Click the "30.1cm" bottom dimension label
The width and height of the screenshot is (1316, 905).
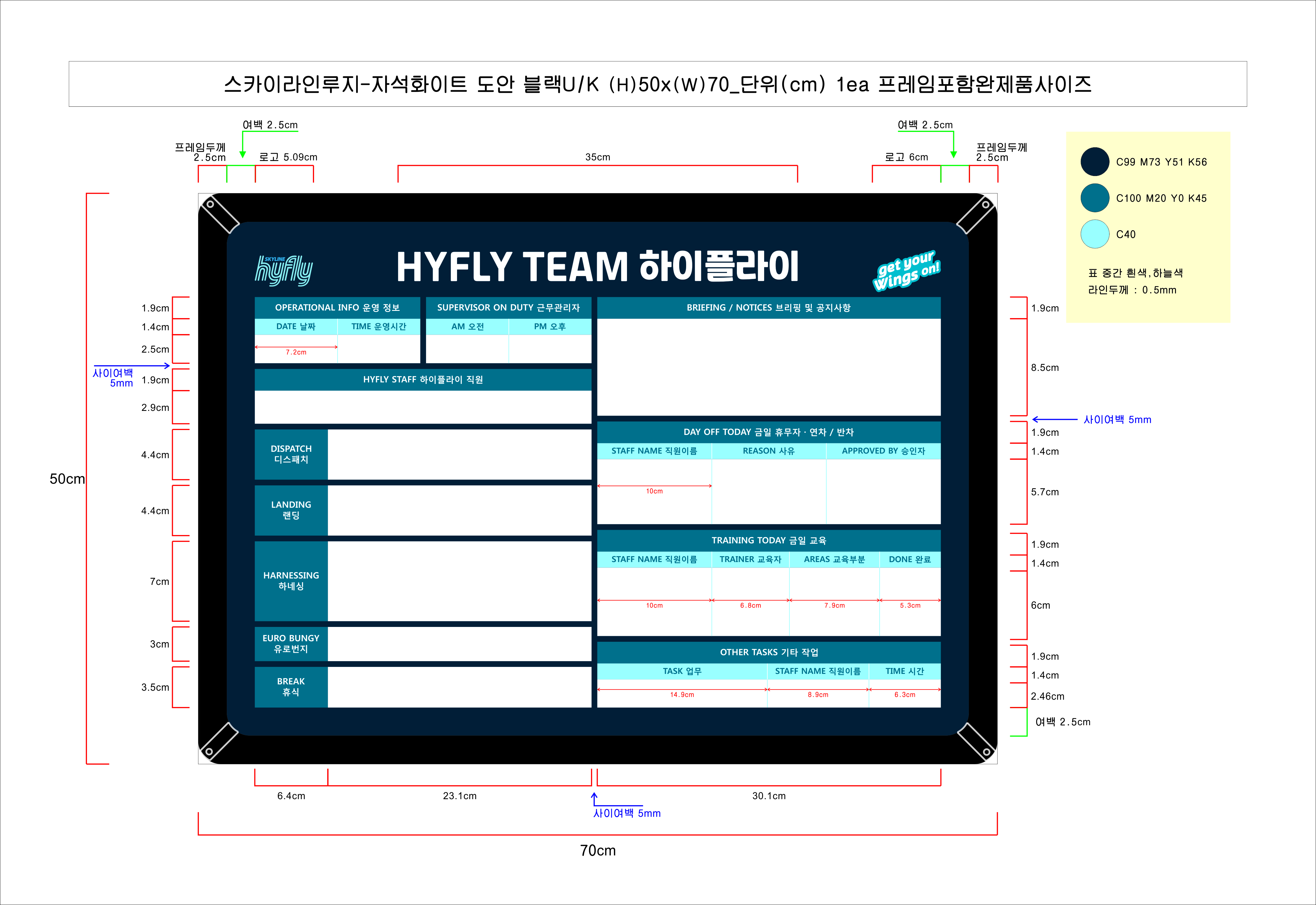click(x=769, y=796)
